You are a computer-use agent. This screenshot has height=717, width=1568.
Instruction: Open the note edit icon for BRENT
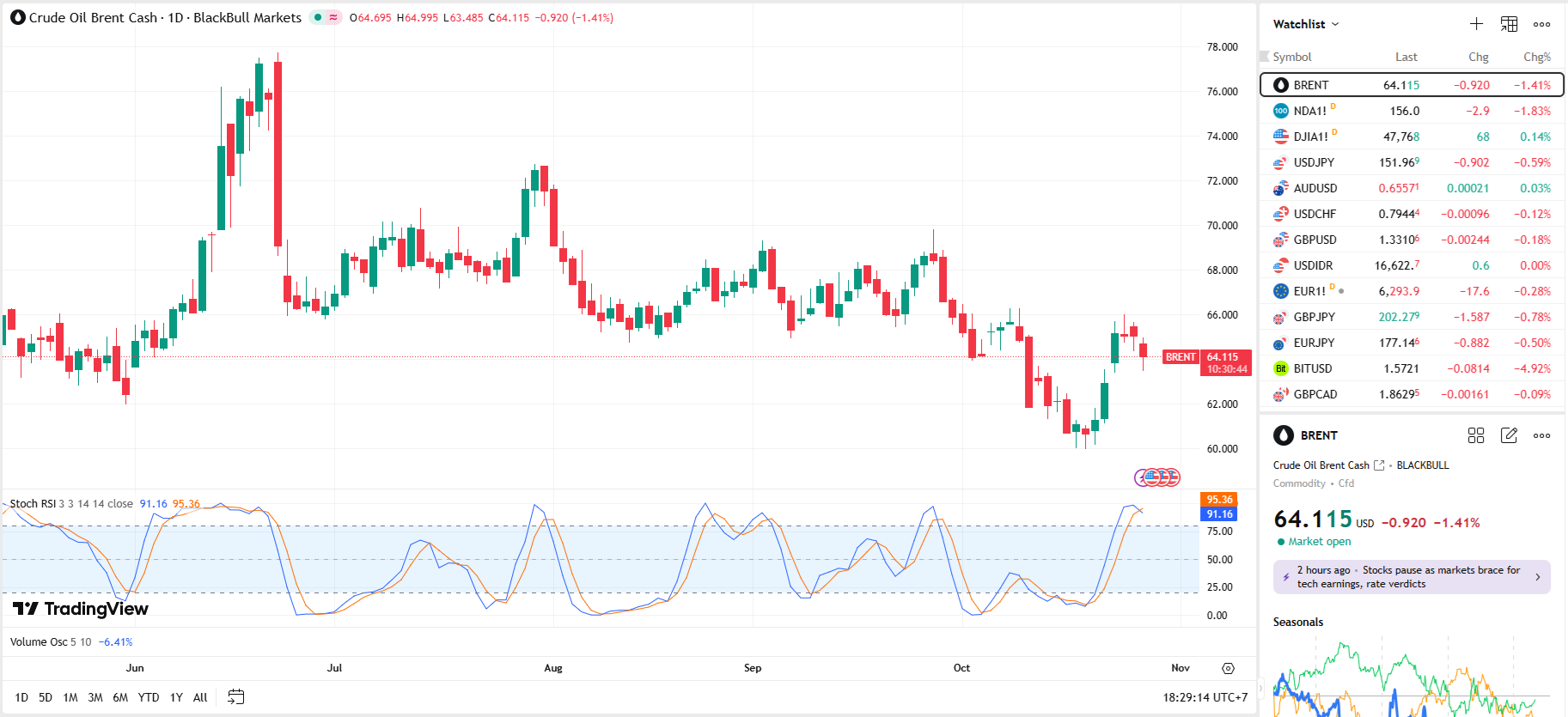[1509, 435]
